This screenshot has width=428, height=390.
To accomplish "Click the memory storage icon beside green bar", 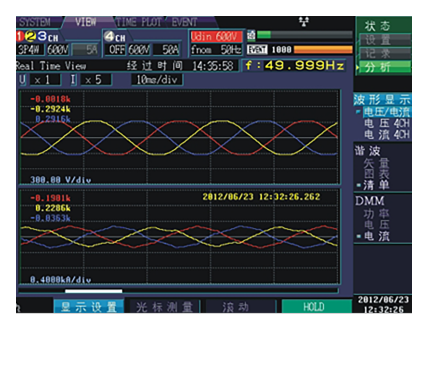I will click(x=251, y=35).
